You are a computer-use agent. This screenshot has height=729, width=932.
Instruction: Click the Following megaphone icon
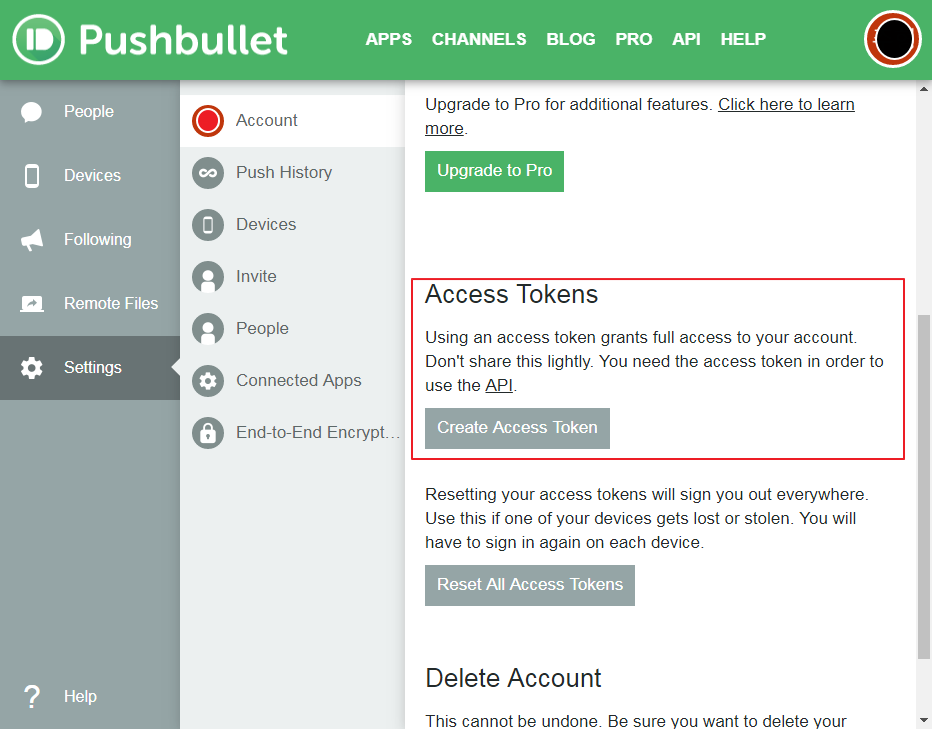pyautogui.click(x=32, y=240)
